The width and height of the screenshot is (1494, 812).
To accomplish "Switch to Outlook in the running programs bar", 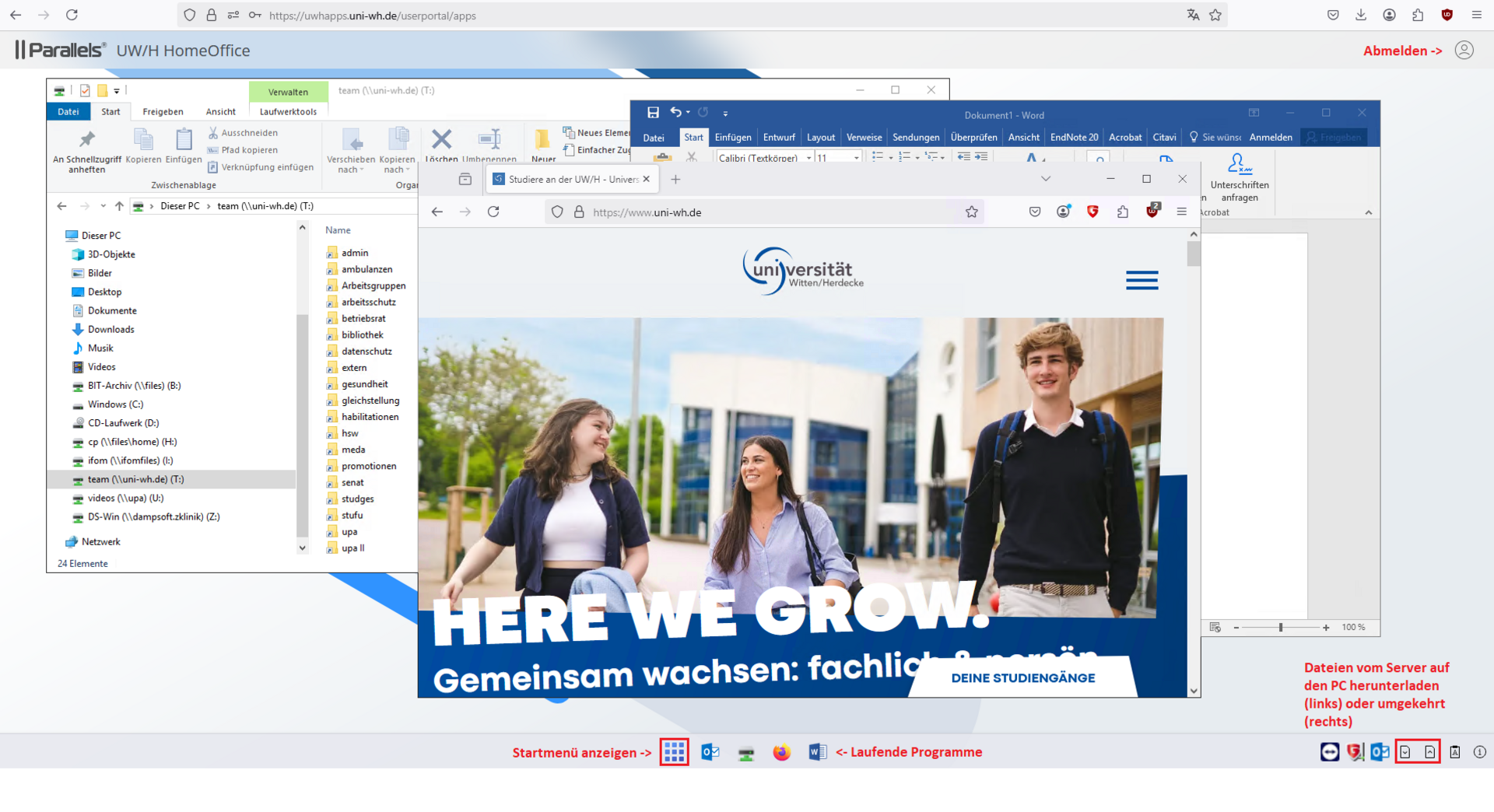I will (710, 752).
